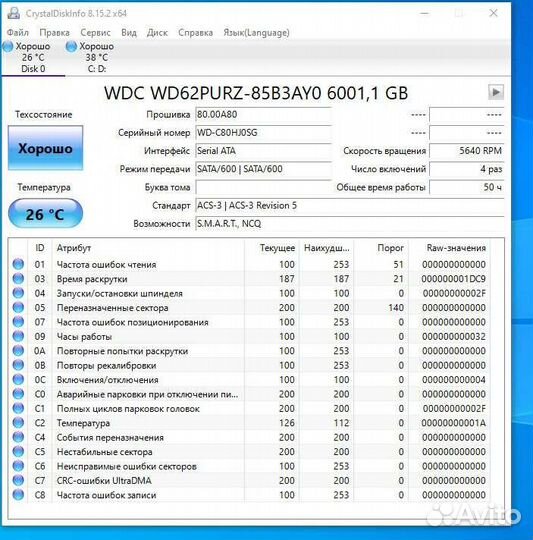Click the status icon for attribute 07
The height and width of the screenshot is (540, 533).
pos(18,322)
